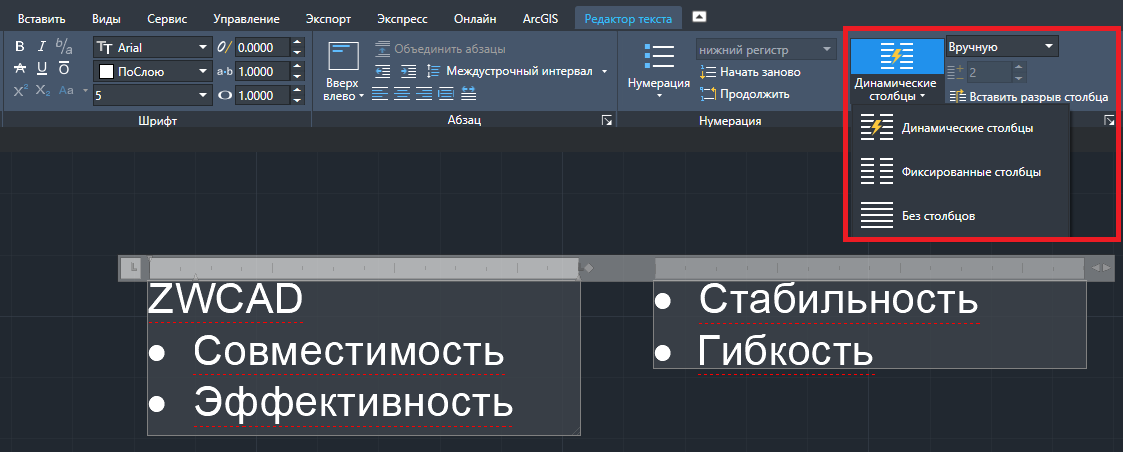Viewport: 1123px width, 452px height.
Task: Open Абзац panel dialog launcher
Action: [x=607, y=121]
